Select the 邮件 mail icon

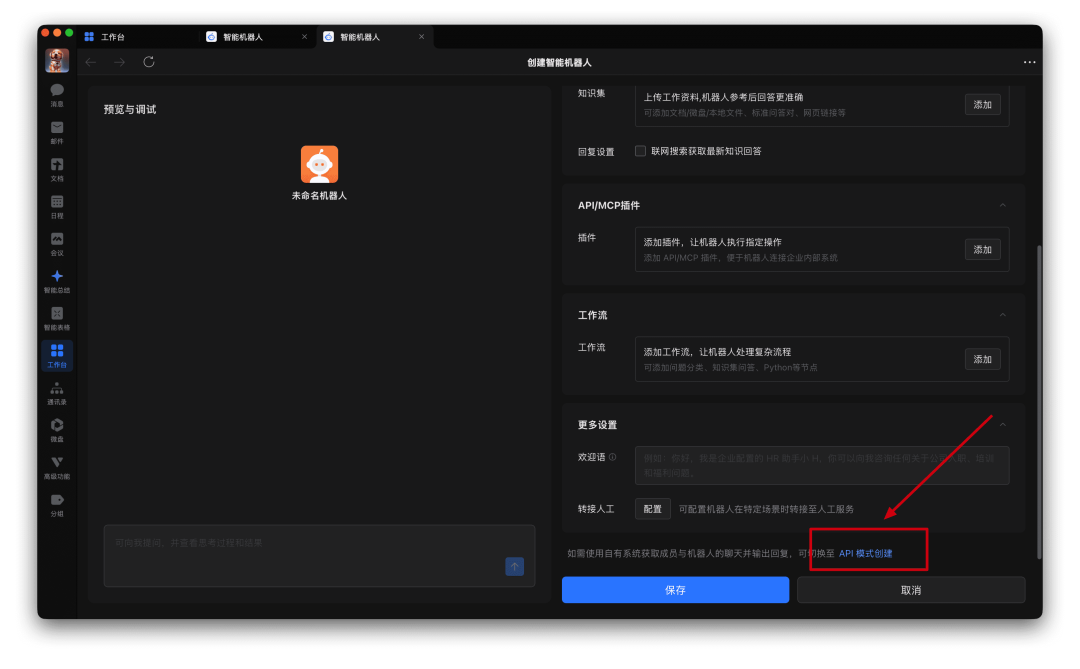tap(57, 132)
